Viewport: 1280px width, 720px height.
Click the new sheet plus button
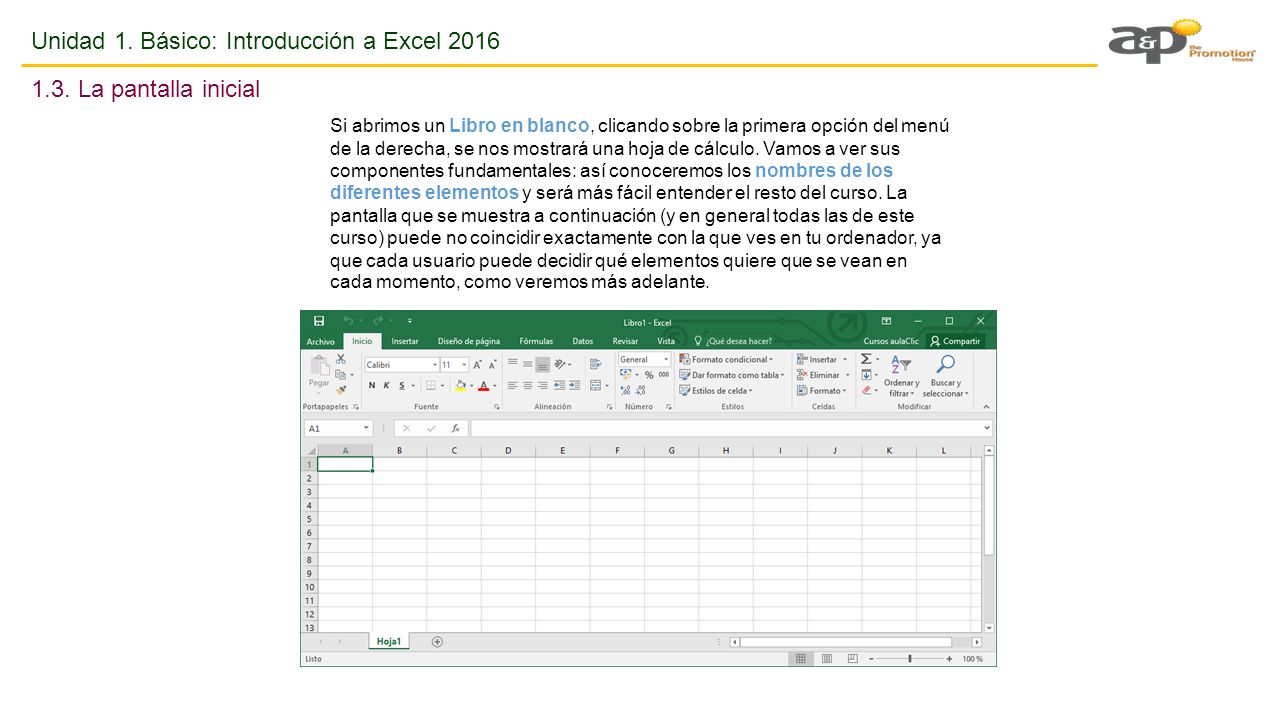pyautogui.click(x=437, y=642)
